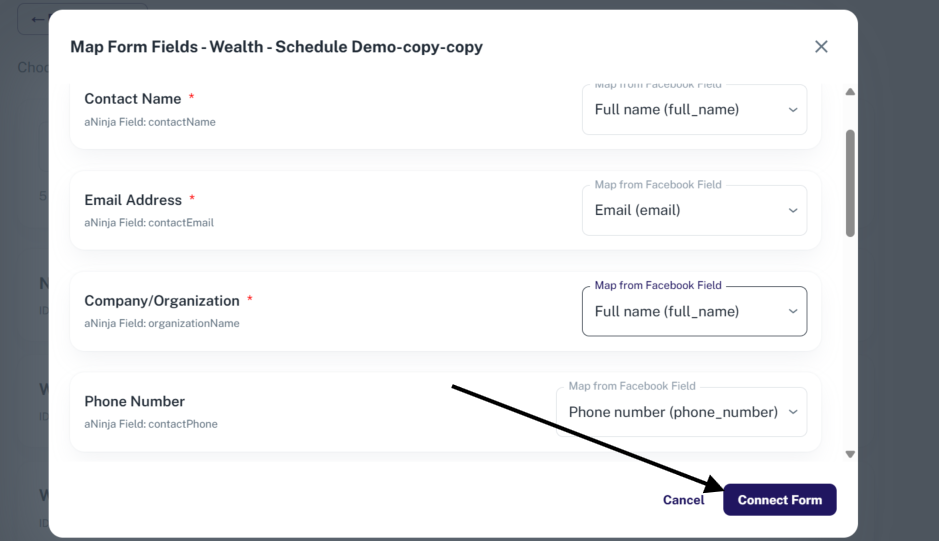Close the Map Form Fields dialog
The image size is (939, 541).
tap(821, 47)
